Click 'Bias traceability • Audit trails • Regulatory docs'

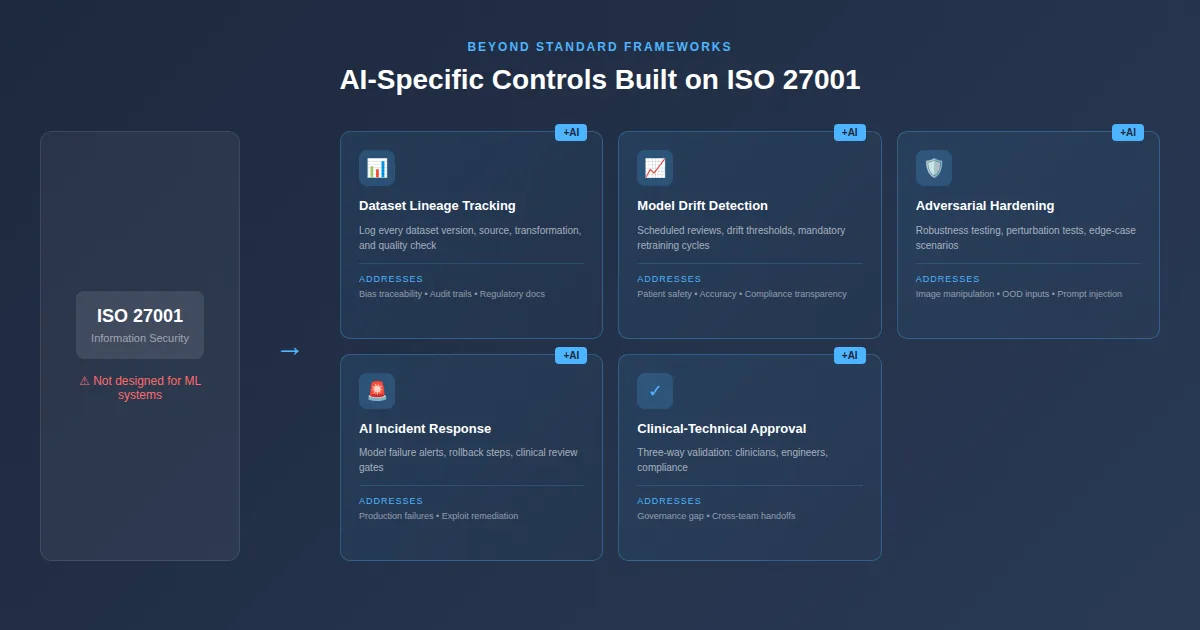point(452,294)
